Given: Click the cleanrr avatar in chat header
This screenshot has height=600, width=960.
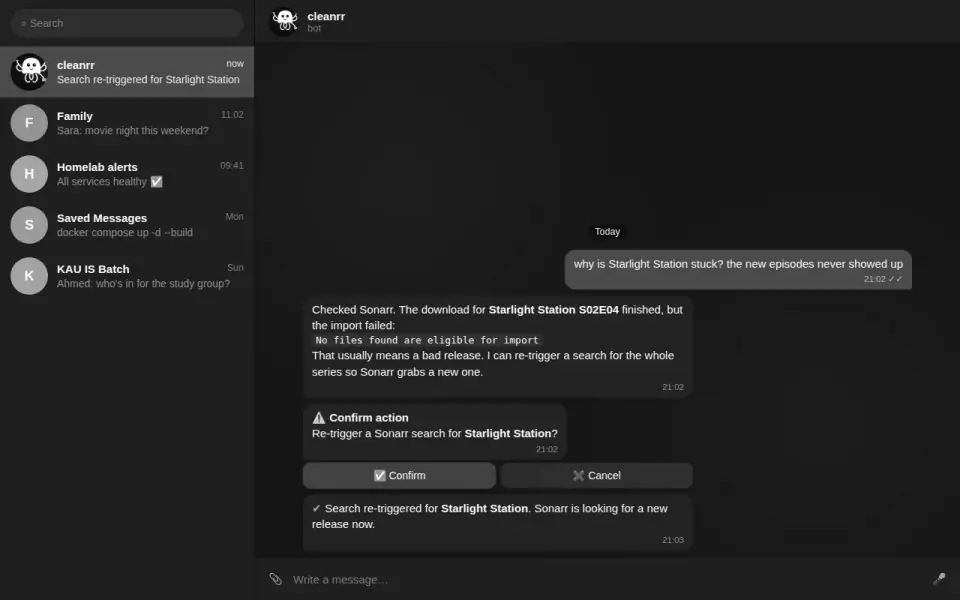Looking at the screenshot, I should pos(284,21).
